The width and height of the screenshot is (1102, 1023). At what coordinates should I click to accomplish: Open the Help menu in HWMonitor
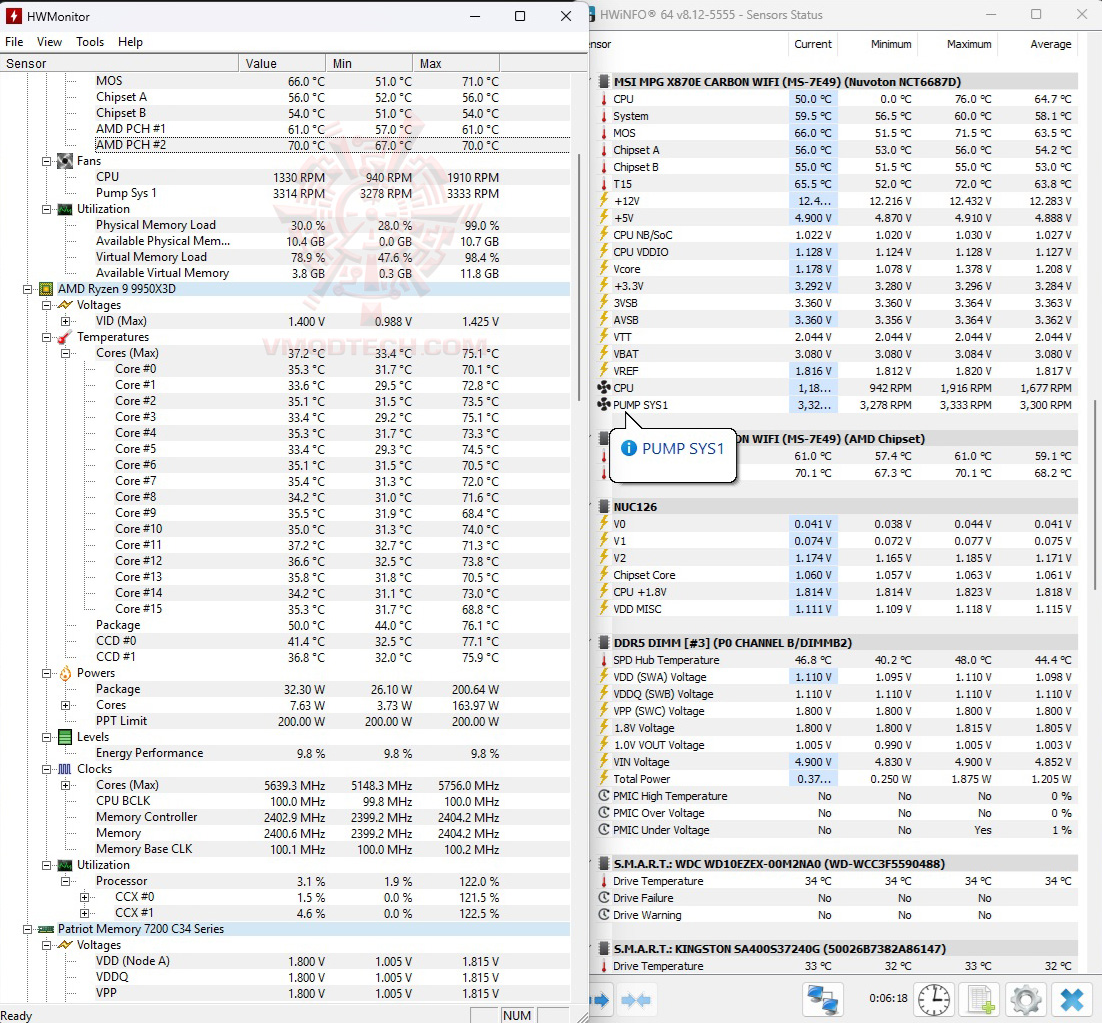point(130,41)
